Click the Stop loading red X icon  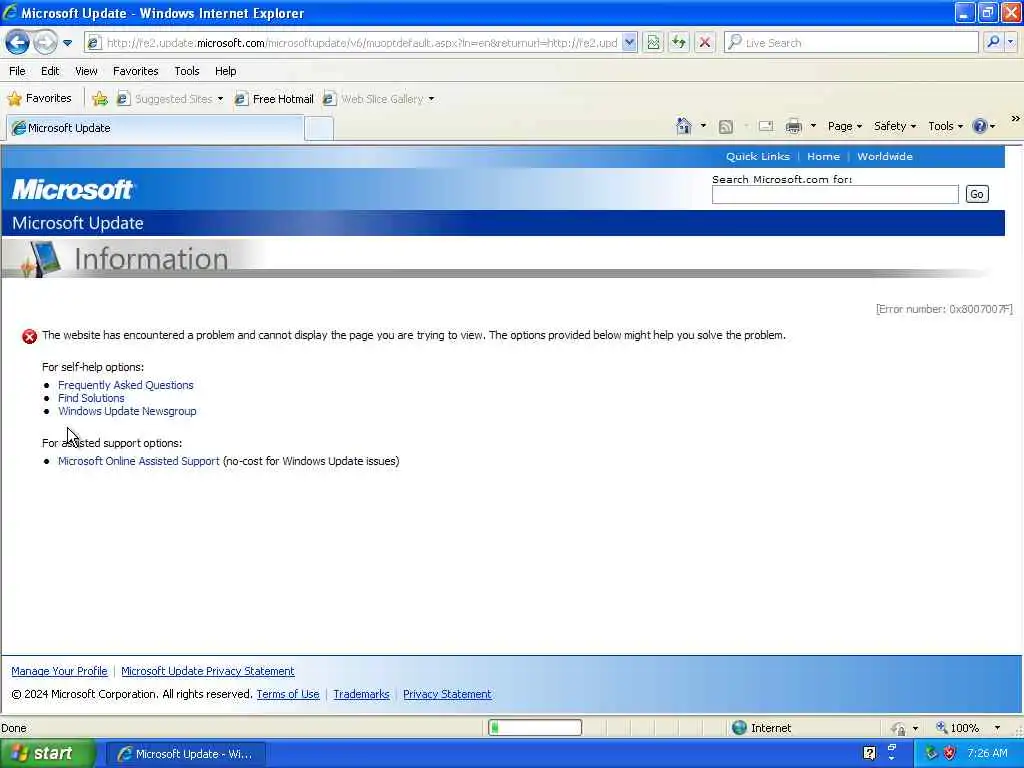point(705,43)
